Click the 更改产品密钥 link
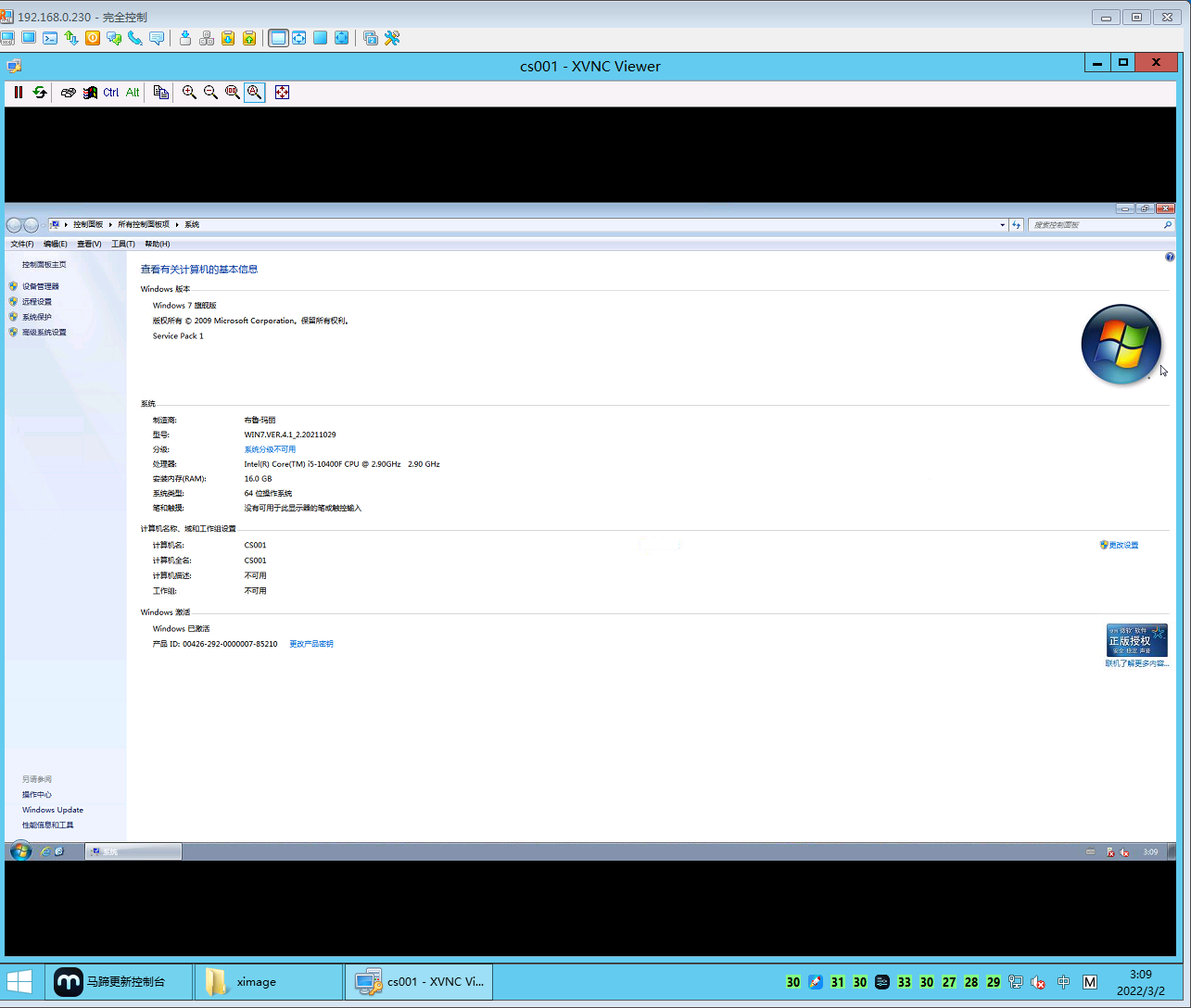 coord(311,644)
